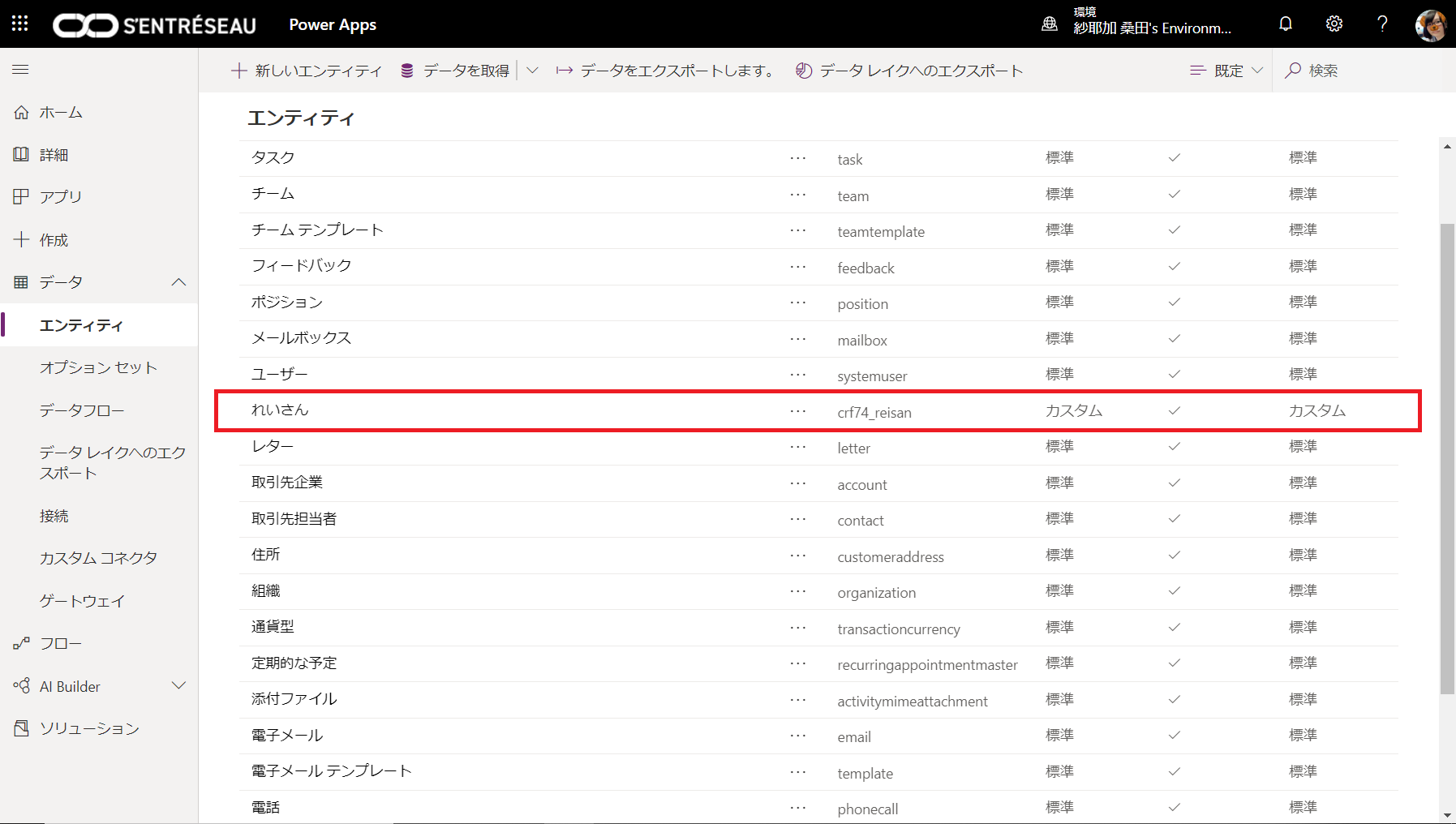Click データ レイクへのエクスポート toolbar button
Image resolution: width=1456 pixels, height=824 pixels.
tap(909, 71)
